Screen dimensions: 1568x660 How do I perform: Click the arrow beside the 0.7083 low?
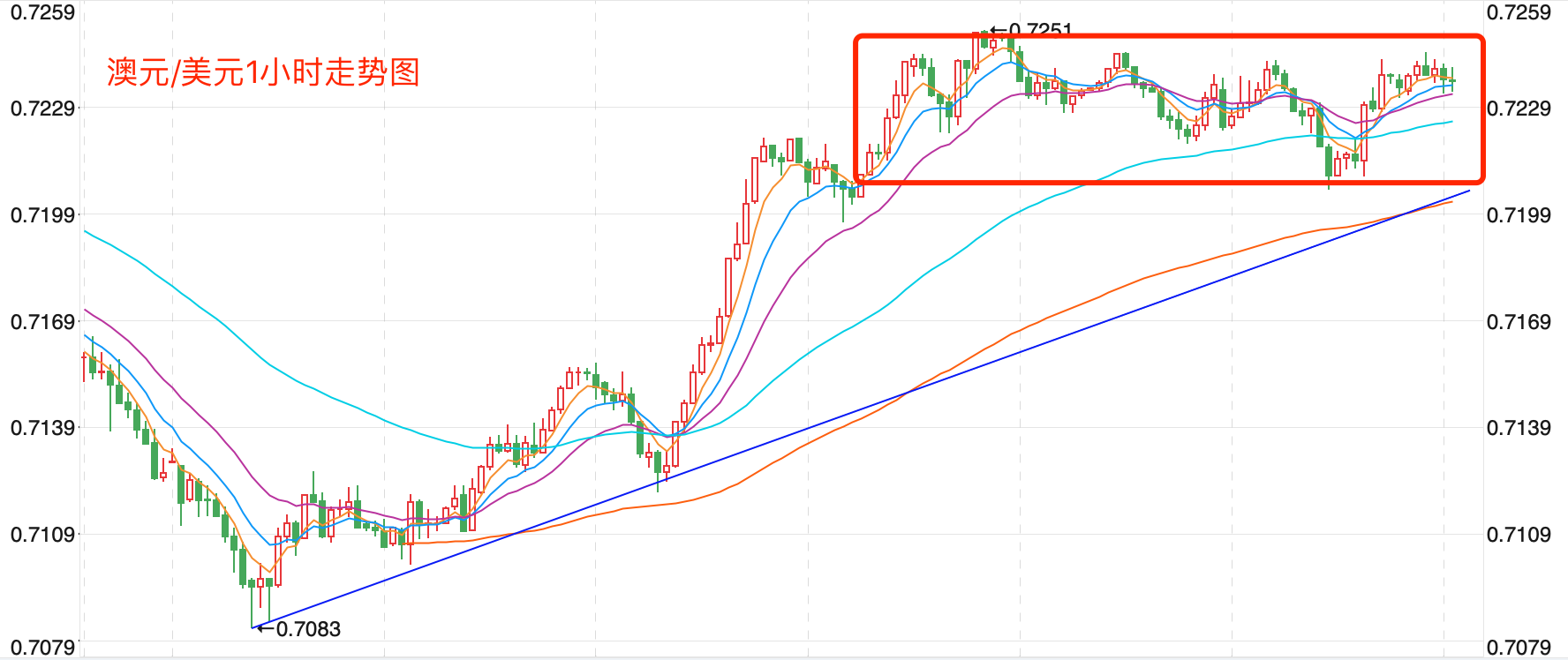click(264, 628)
